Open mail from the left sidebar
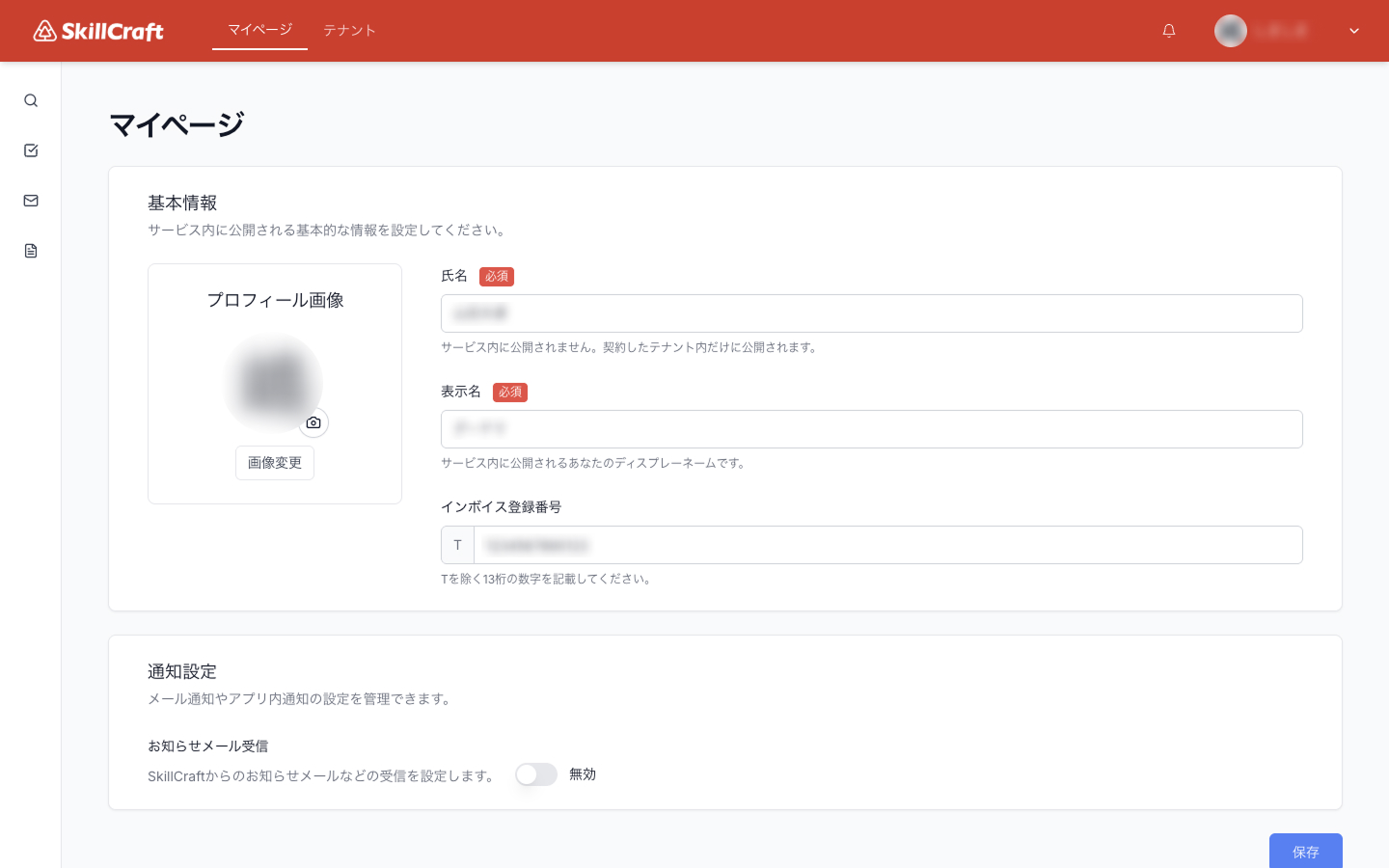 point(31,201)
